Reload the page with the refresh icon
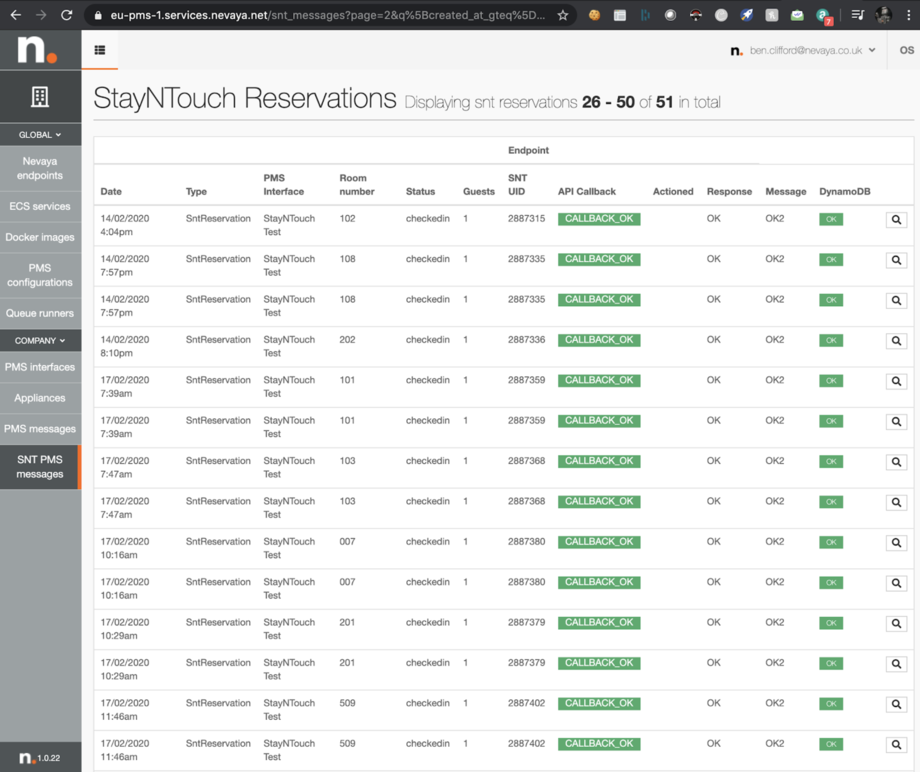This screenshot has height=772, width=920. pyautogui.click(x=67, y=15)
